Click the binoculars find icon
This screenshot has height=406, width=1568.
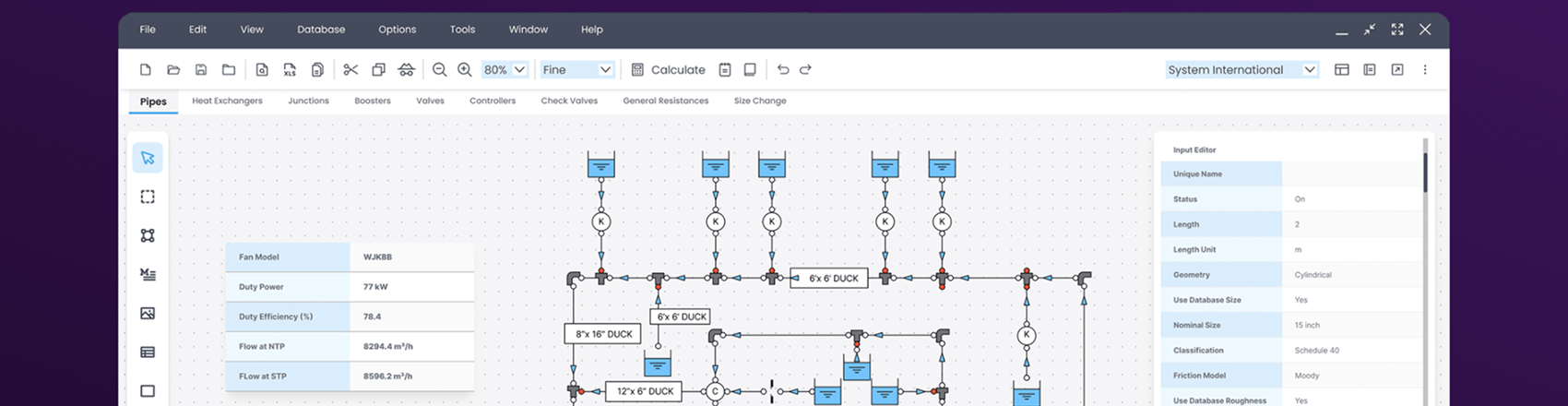tap(406, 69)
